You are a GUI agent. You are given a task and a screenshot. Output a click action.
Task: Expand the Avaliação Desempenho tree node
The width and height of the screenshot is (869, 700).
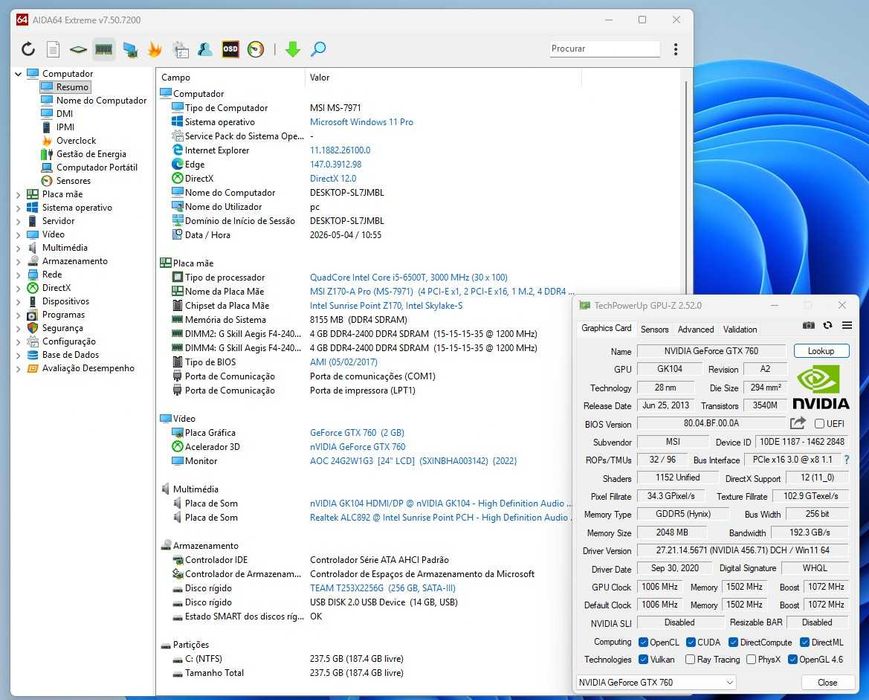pos(18,369)
